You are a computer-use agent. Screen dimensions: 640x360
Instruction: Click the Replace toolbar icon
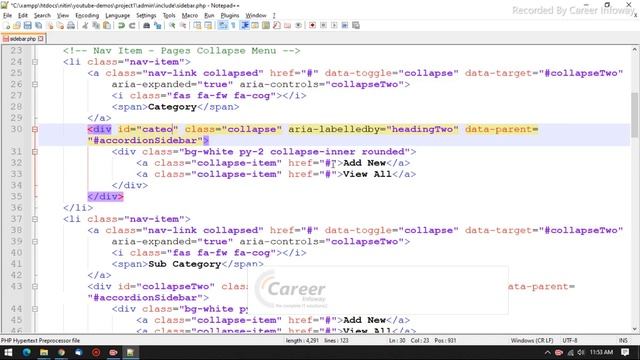click(158, 25)
